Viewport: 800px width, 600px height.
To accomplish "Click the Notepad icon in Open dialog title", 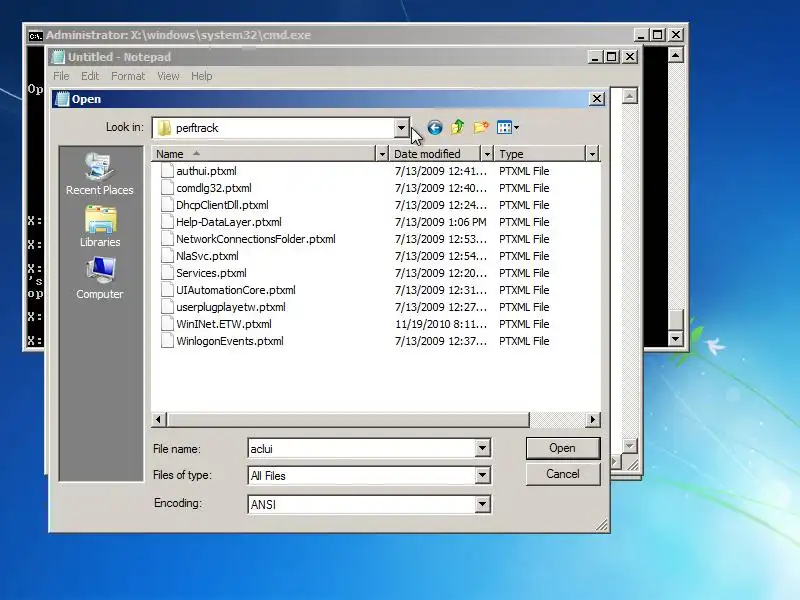I will [62, 99].
